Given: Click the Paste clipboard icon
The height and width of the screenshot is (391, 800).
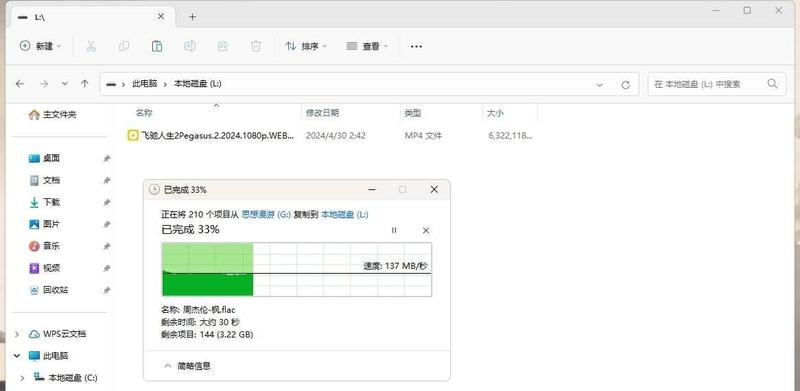Looking at the screenshot, I should (x=157, y=46).
